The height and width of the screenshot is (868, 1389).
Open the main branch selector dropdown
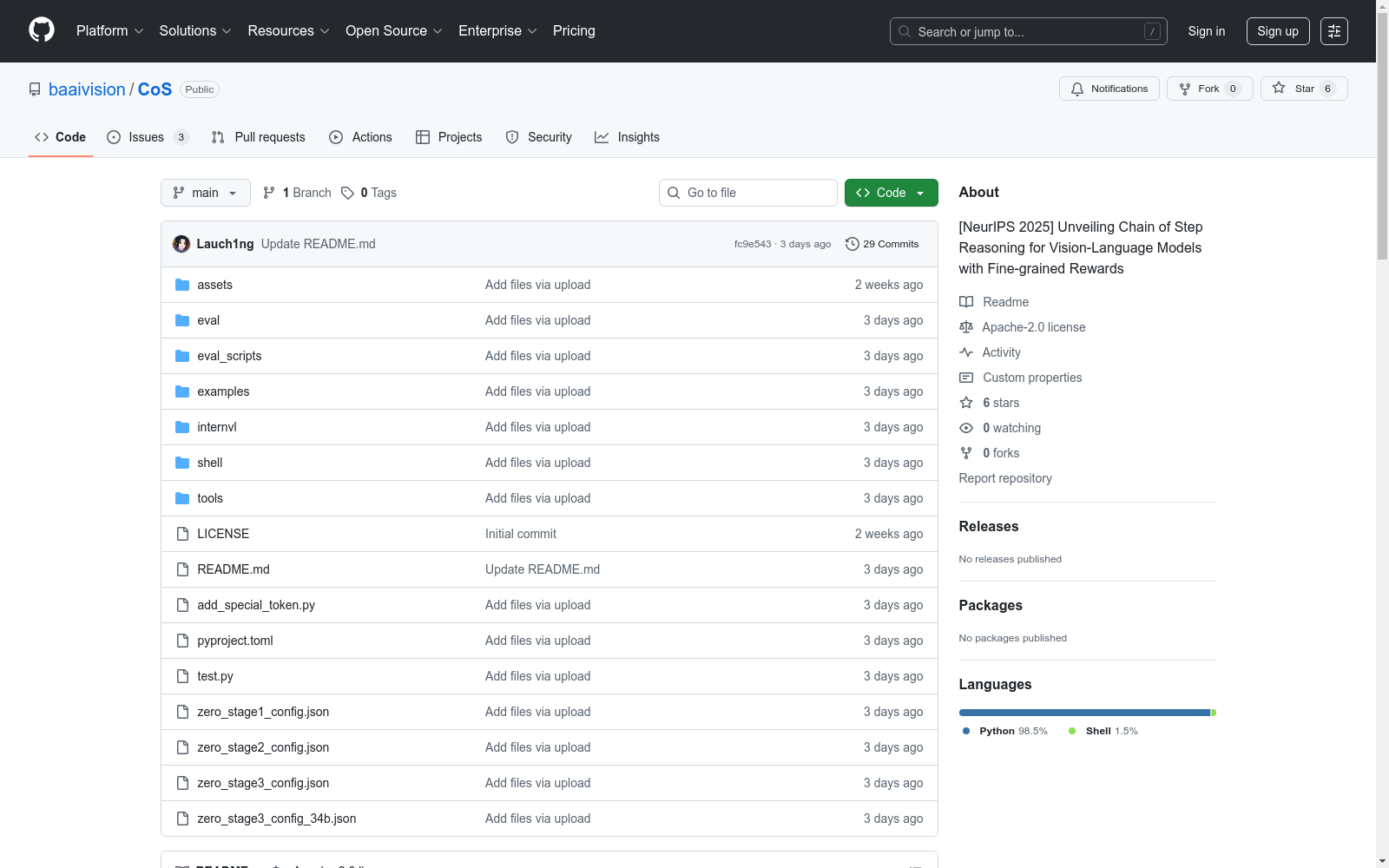click(205, 193)
